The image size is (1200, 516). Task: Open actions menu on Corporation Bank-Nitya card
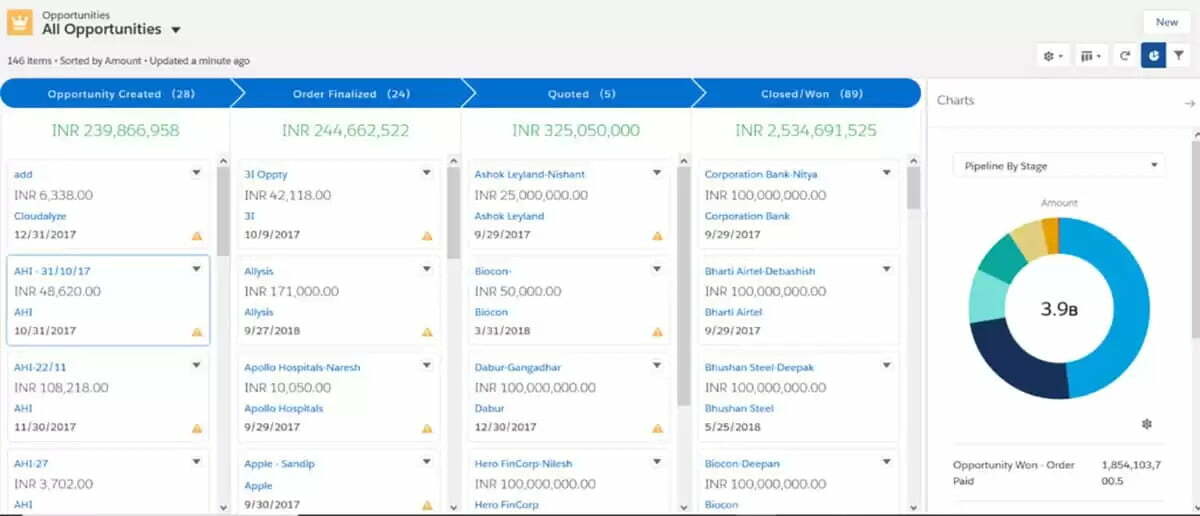(886, 173)
